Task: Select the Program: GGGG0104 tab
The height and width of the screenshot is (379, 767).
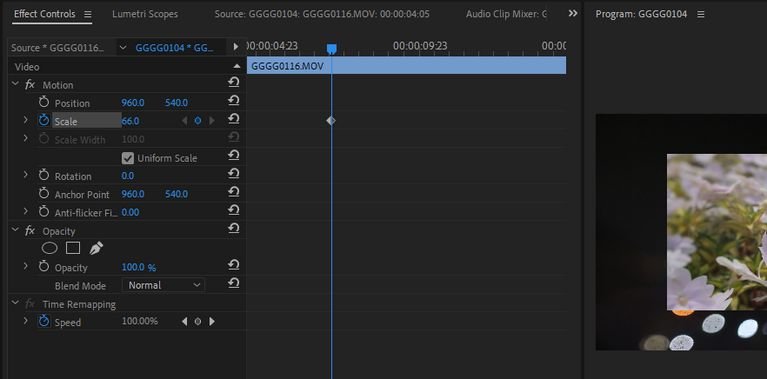Action: (x=641, y=14)
